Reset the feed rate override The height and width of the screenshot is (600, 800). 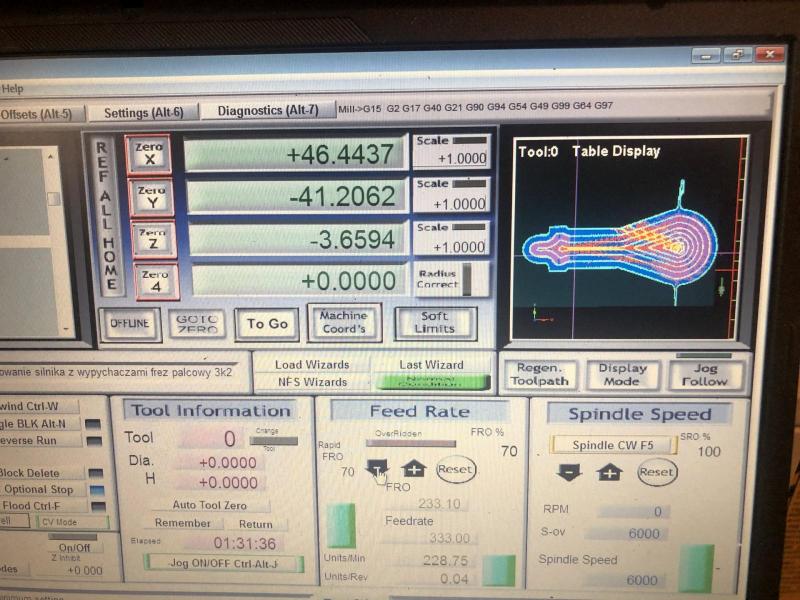tap(456, 468)
